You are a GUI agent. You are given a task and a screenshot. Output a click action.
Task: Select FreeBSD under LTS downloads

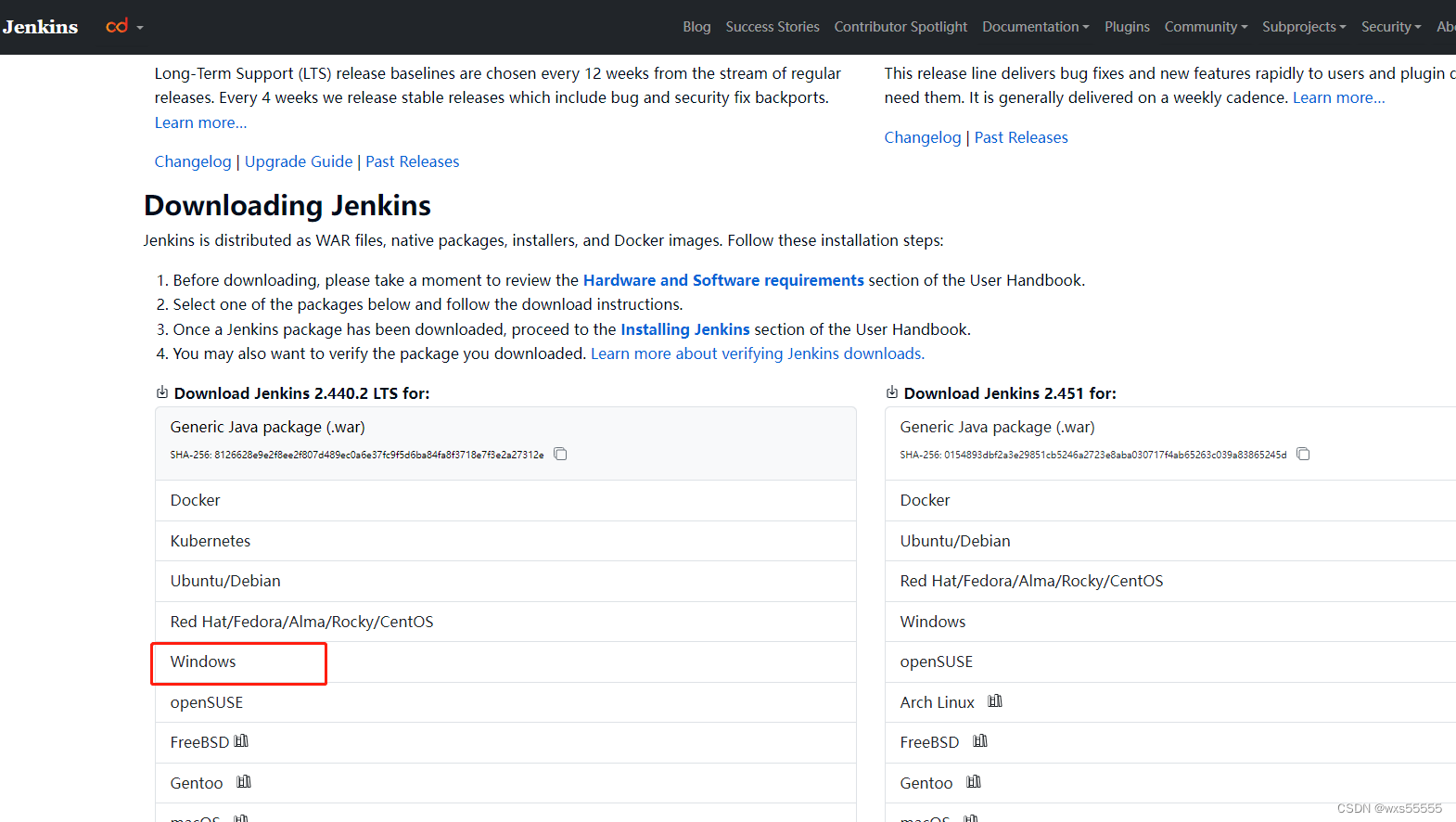tap(505, 742)
